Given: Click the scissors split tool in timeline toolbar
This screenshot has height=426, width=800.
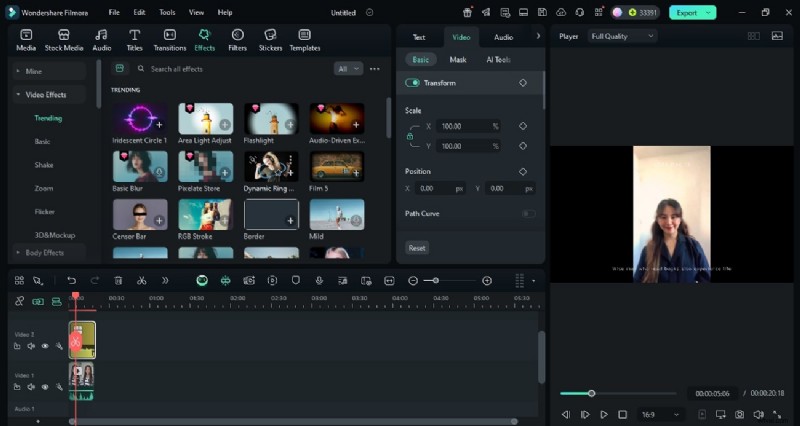Looking at the screenshot, I should pos(142,281).
